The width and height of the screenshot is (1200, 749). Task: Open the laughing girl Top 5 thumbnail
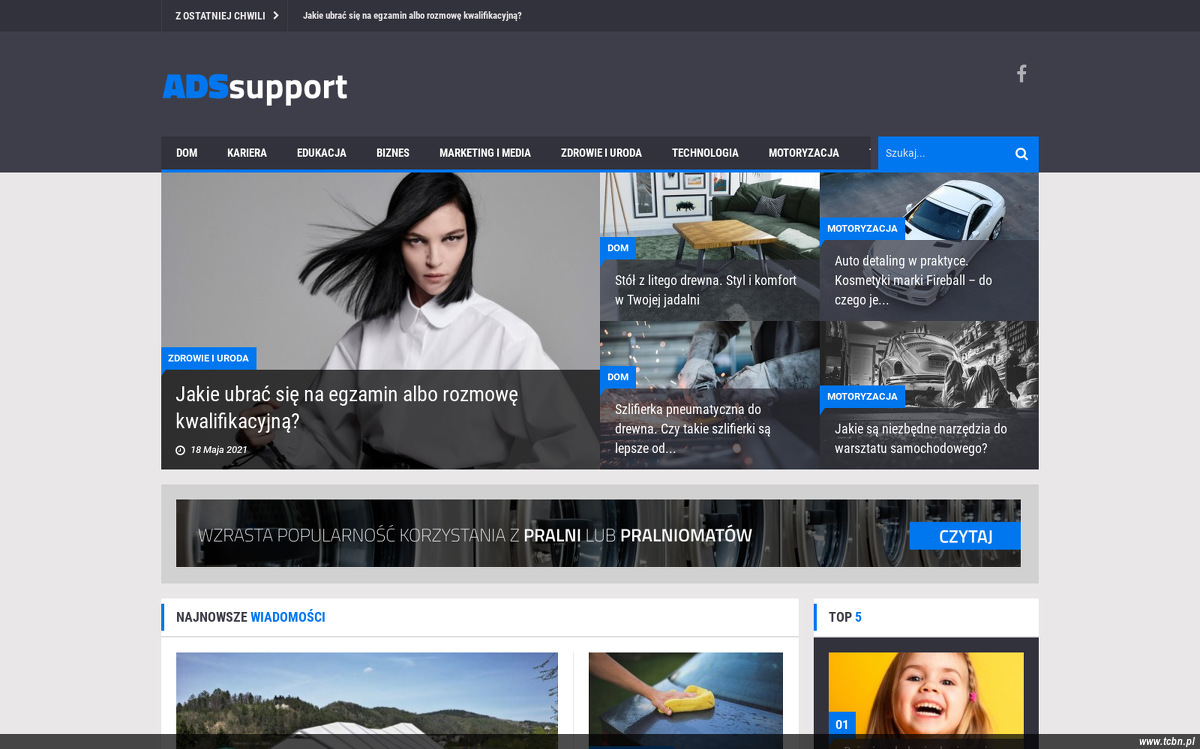(926, 700)
